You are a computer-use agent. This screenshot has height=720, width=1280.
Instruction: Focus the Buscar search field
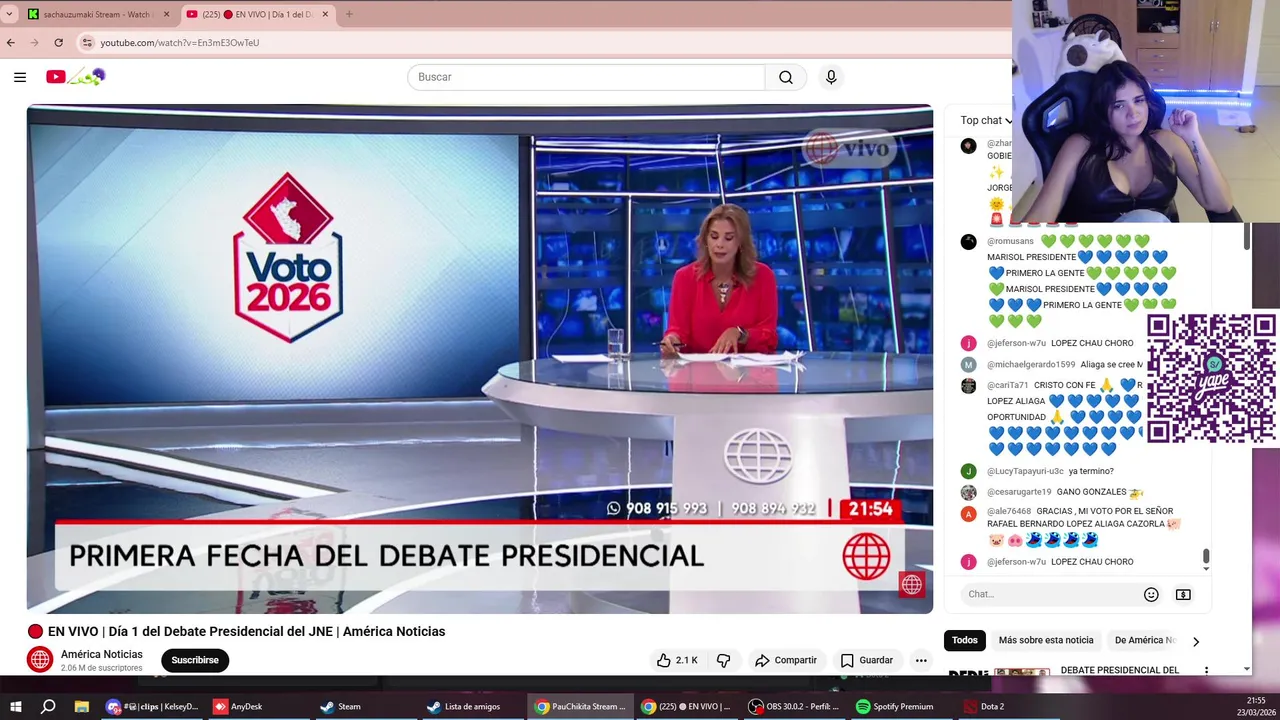586,77
